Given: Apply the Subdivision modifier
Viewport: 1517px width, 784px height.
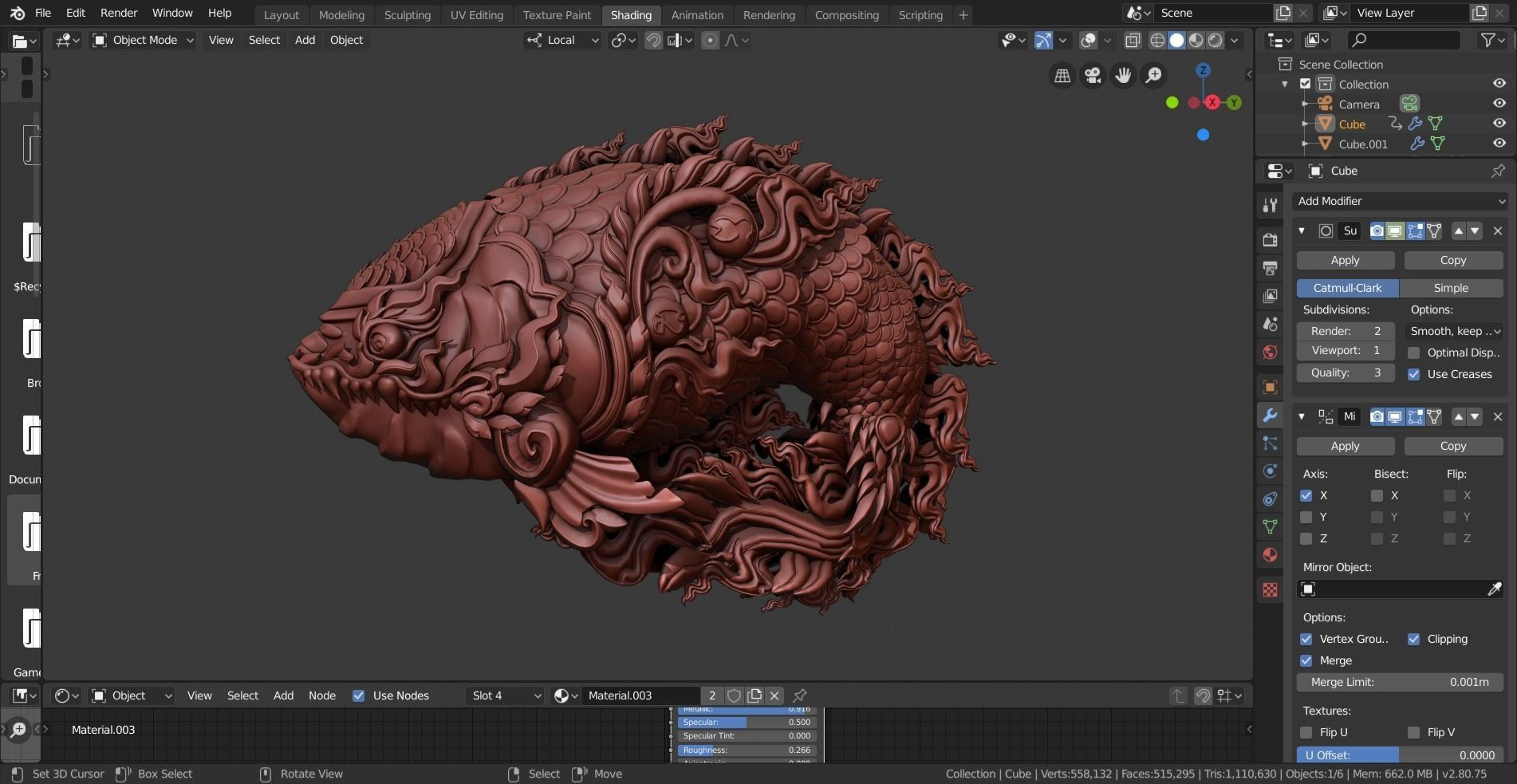Looking at the screenshot, I should (1345, 260).
